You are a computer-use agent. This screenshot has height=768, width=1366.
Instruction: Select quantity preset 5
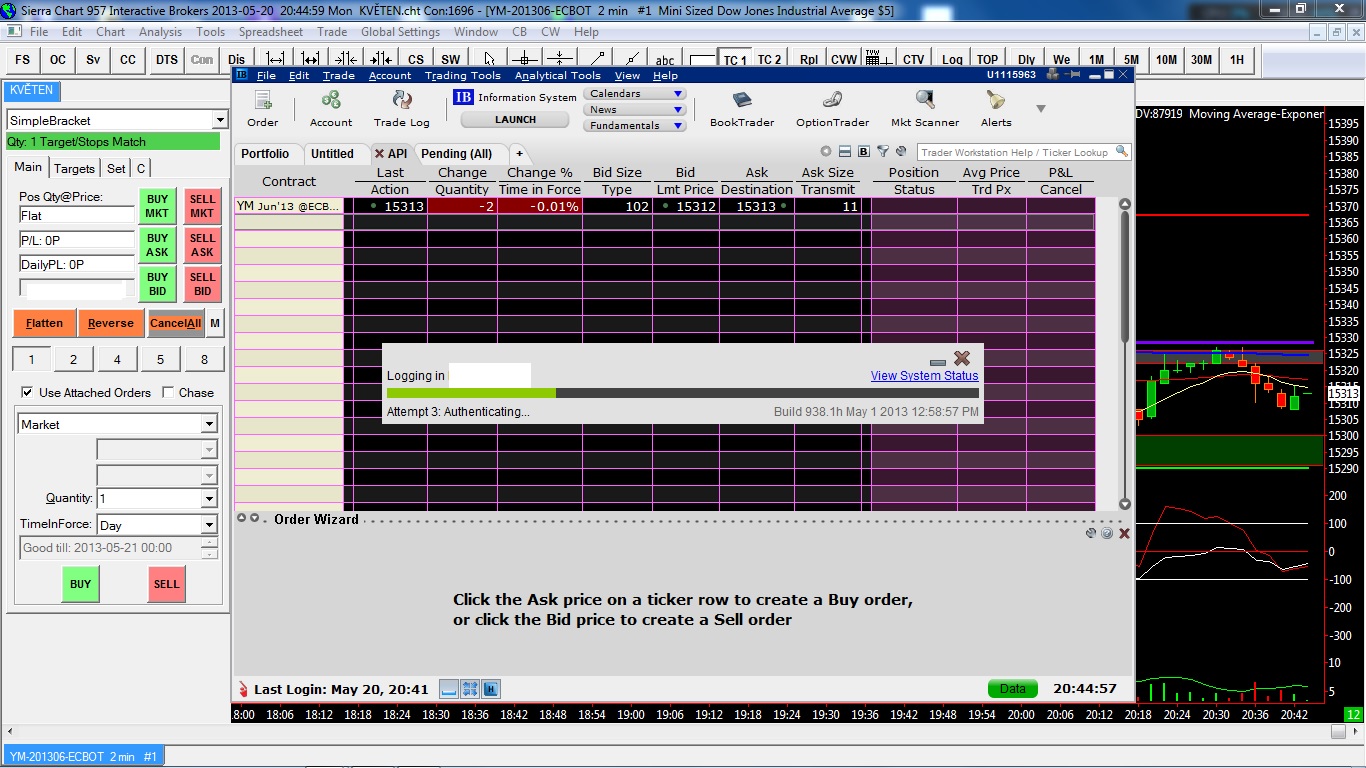(x=161, y=360)
